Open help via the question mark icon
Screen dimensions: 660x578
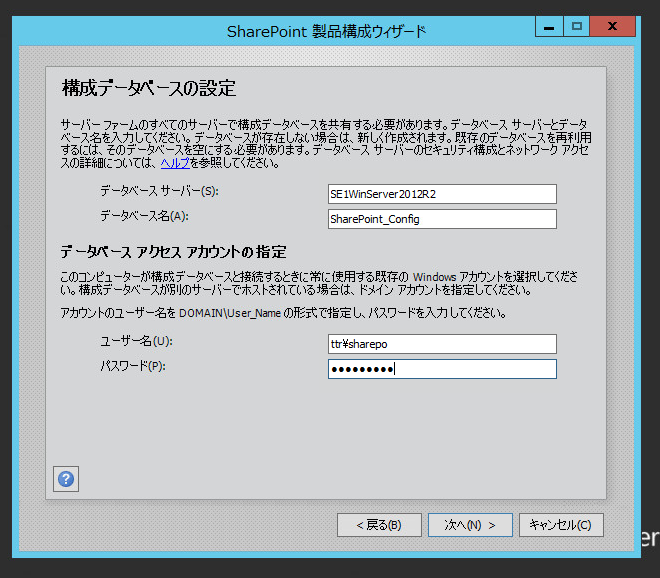point(66,479)
